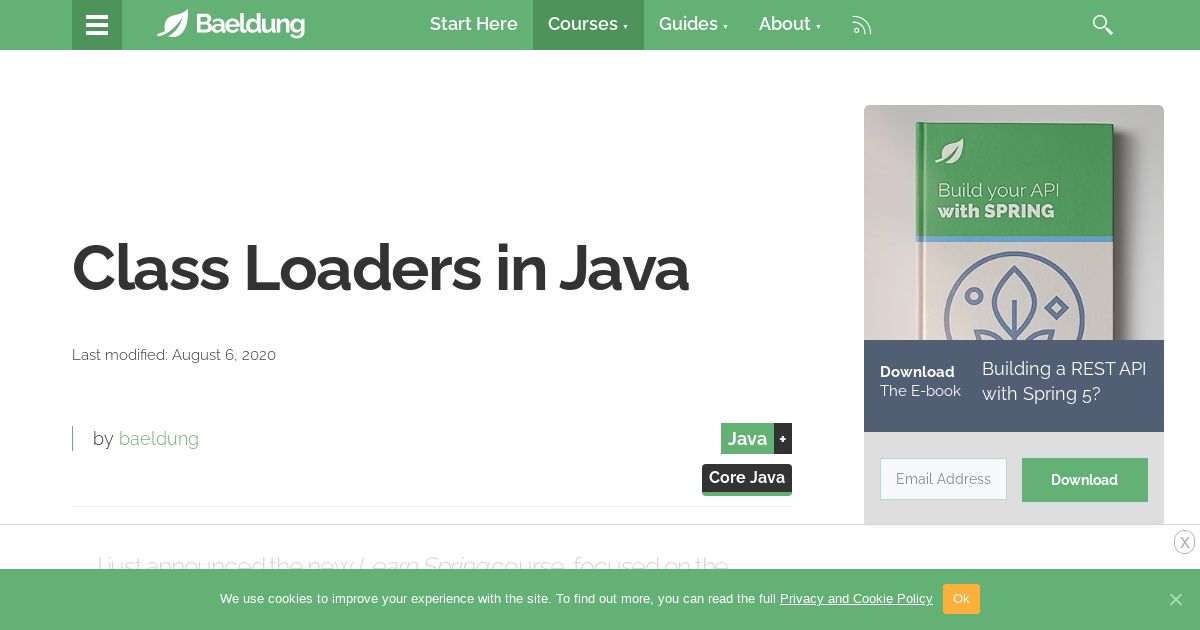Image resolution: width=1200 pixels, height=630 pixels.
Task: Expand the About dropdown menu
Action: point(789,24)
